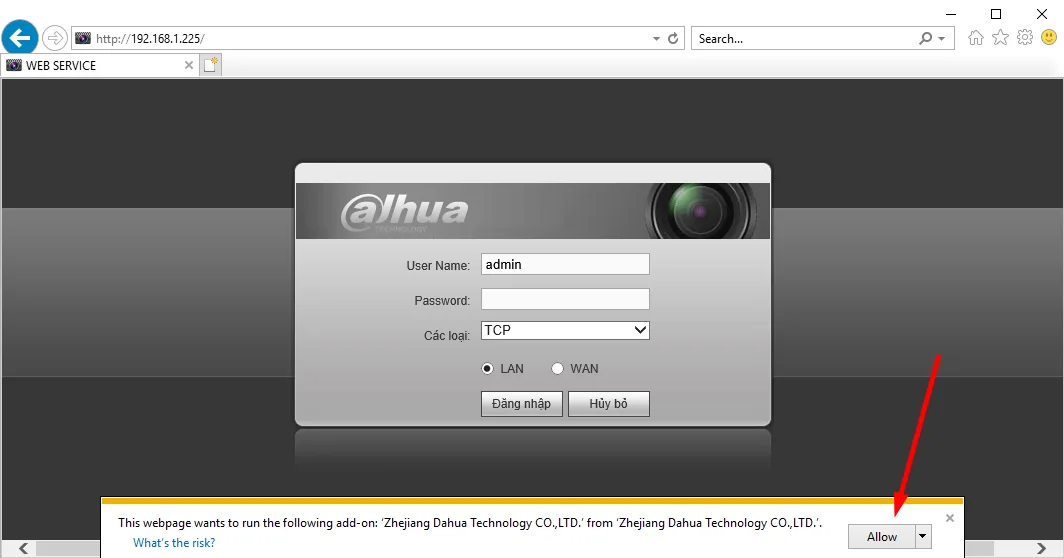Minimize the browser window
Screen dimensions: 1064x558
pyautogui.click(x=951, y=14)
